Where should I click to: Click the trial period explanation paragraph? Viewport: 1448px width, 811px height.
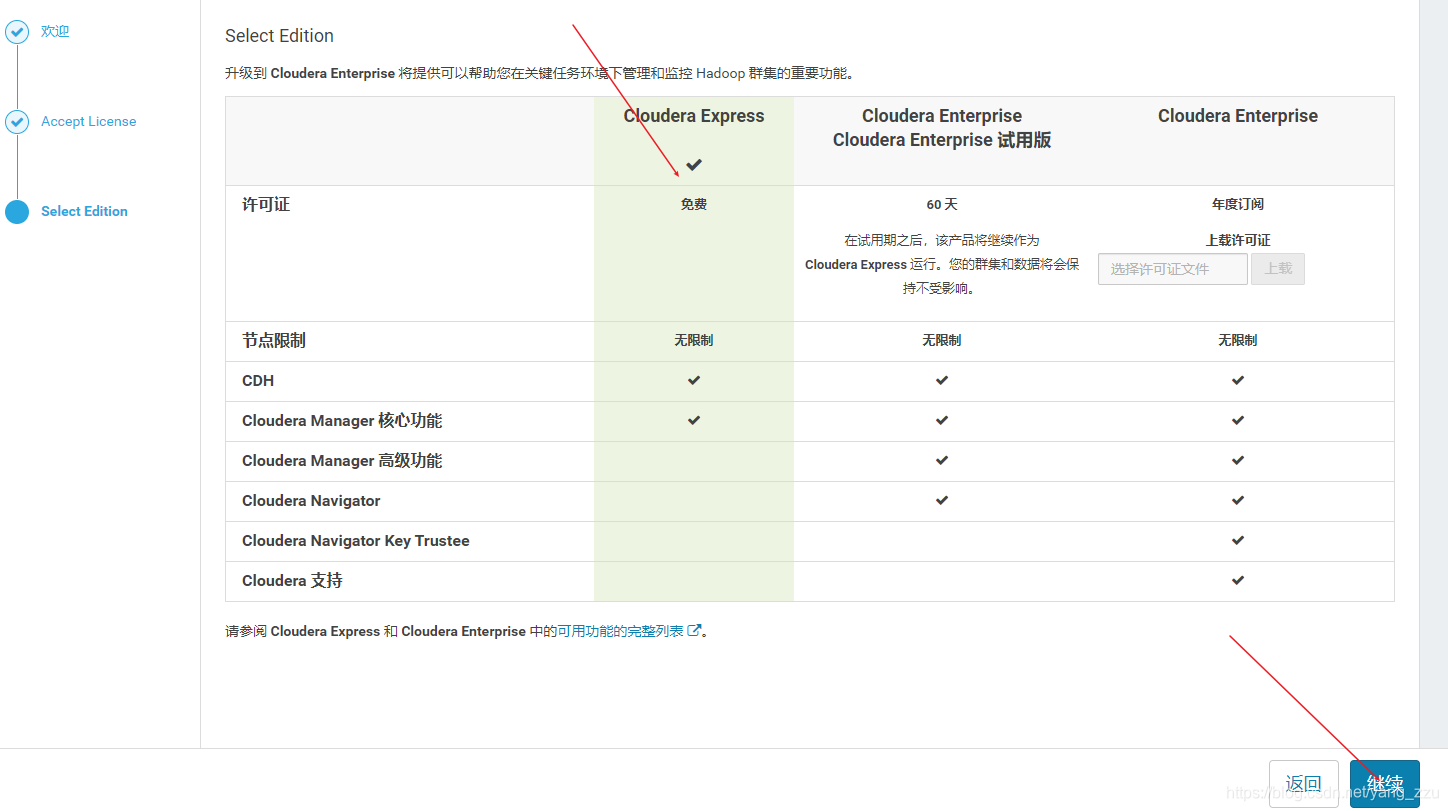(x=942, y=264)
